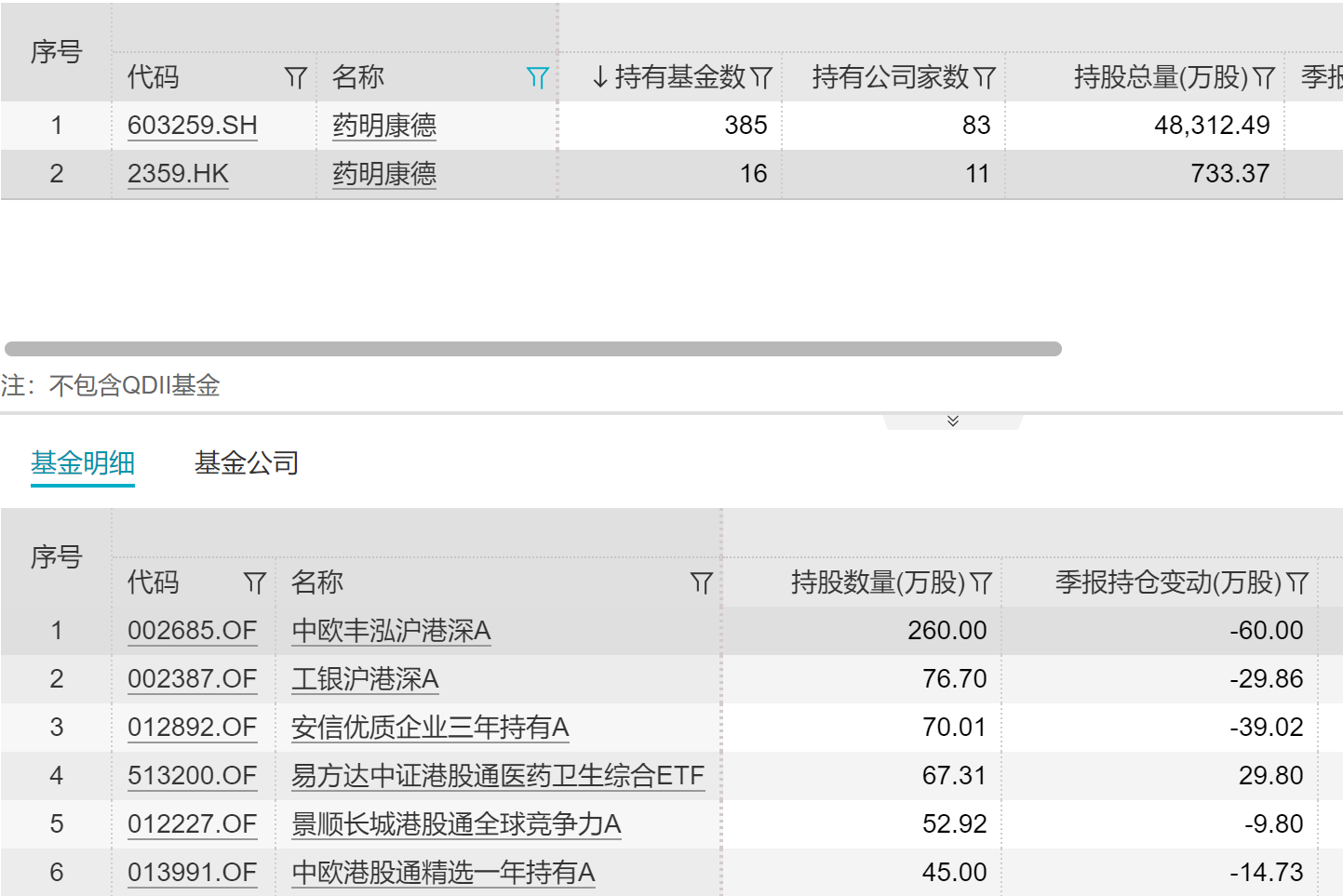Open stock code 603259.SH link
The height and width of the screenshot is (896, 1343).
click(x=193, y=125)
